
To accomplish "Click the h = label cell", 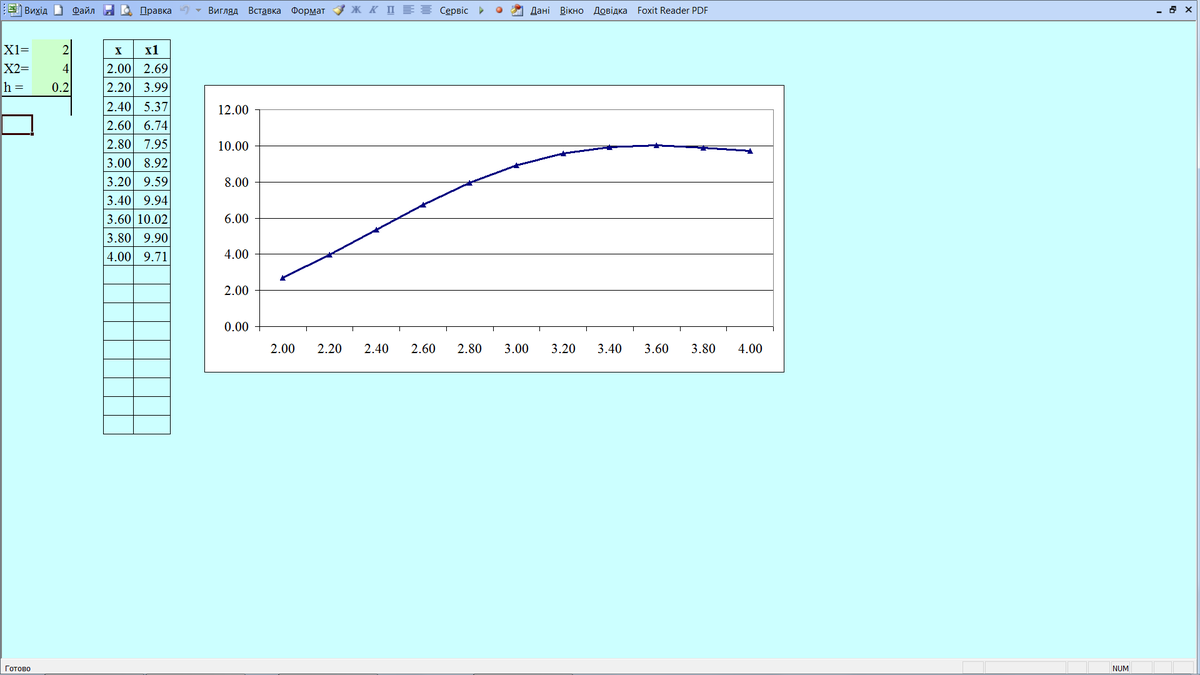I will coord(16,86).
